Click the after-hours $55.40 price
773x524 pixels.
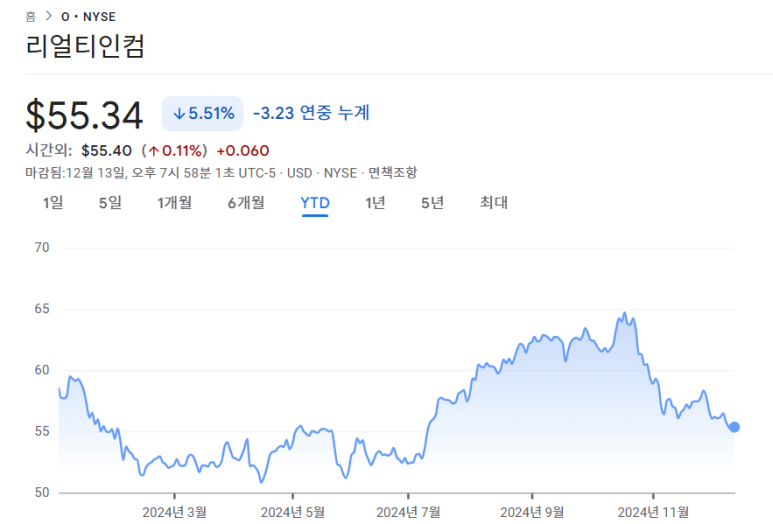coord(106,151)
